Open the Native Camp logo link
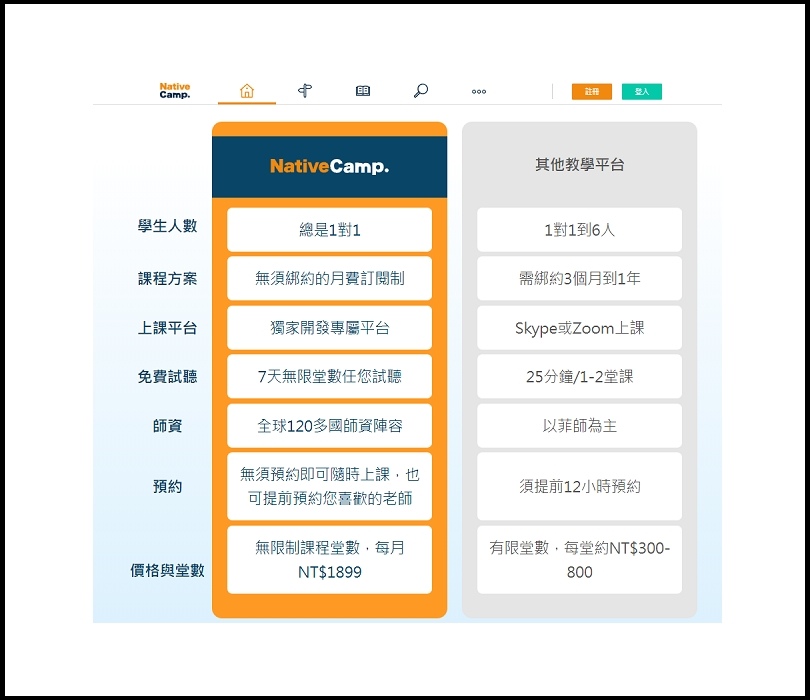Viewport: 810px width, 700px height. (x=175, y=90)
